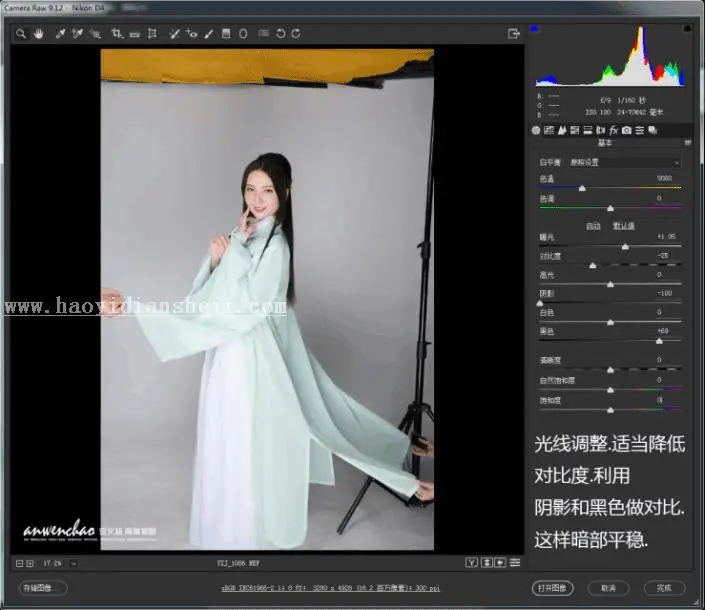Adjust the Exposure slider handle
Viewport: 705px width, 610px height.
pos(625,247)
